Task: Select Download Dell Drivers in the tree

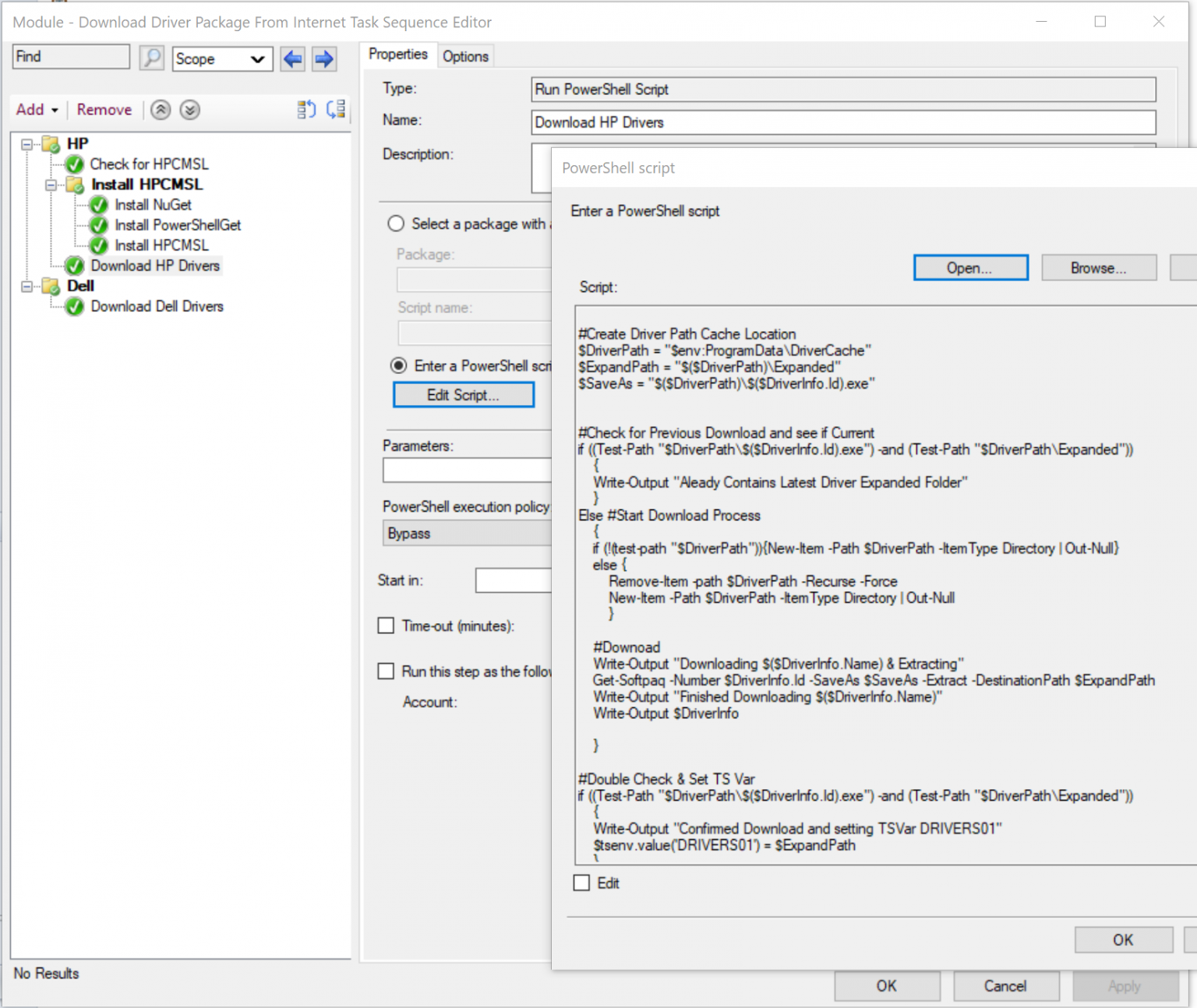Action: (157, 306)
